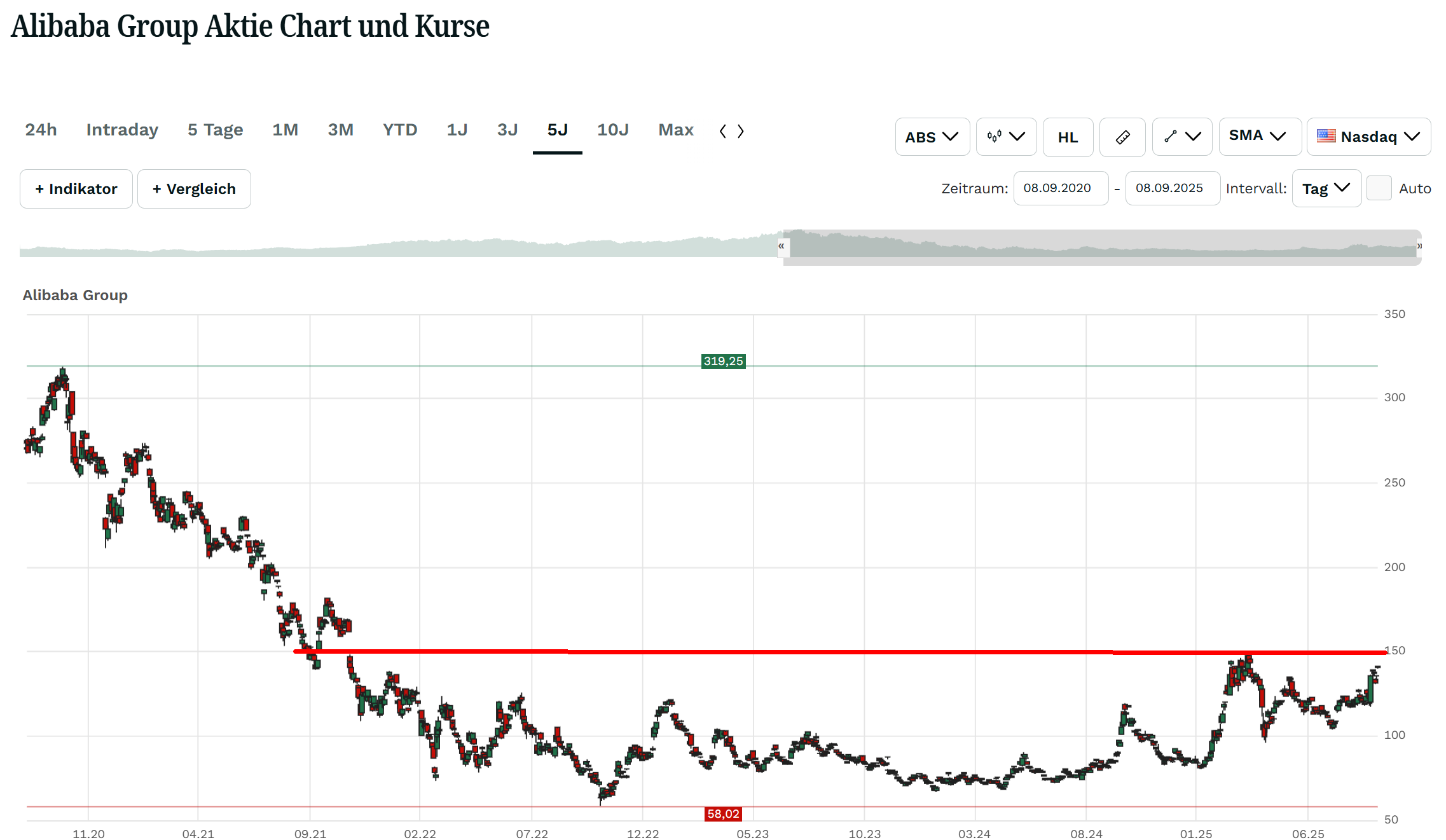Select the active 5J tab
1446x840 pixels.
pyautogui.click(x=557, y=130)
